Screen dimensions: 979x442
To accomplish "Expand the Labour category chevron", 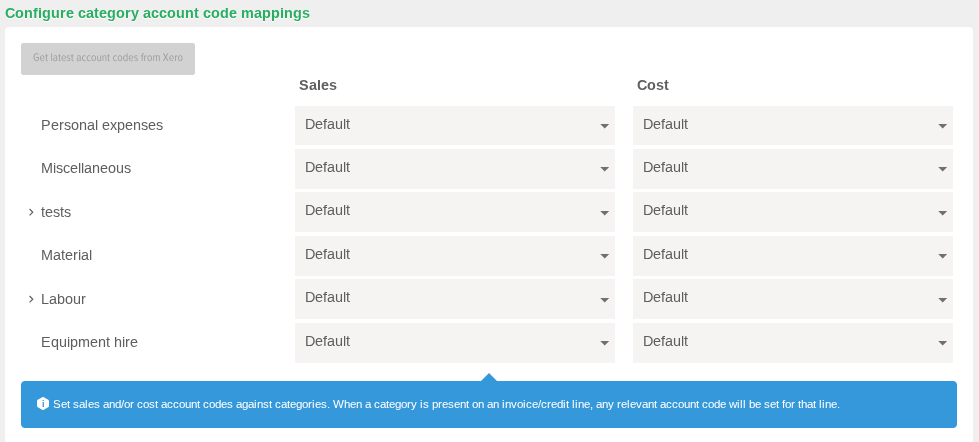I will point(31,299).
